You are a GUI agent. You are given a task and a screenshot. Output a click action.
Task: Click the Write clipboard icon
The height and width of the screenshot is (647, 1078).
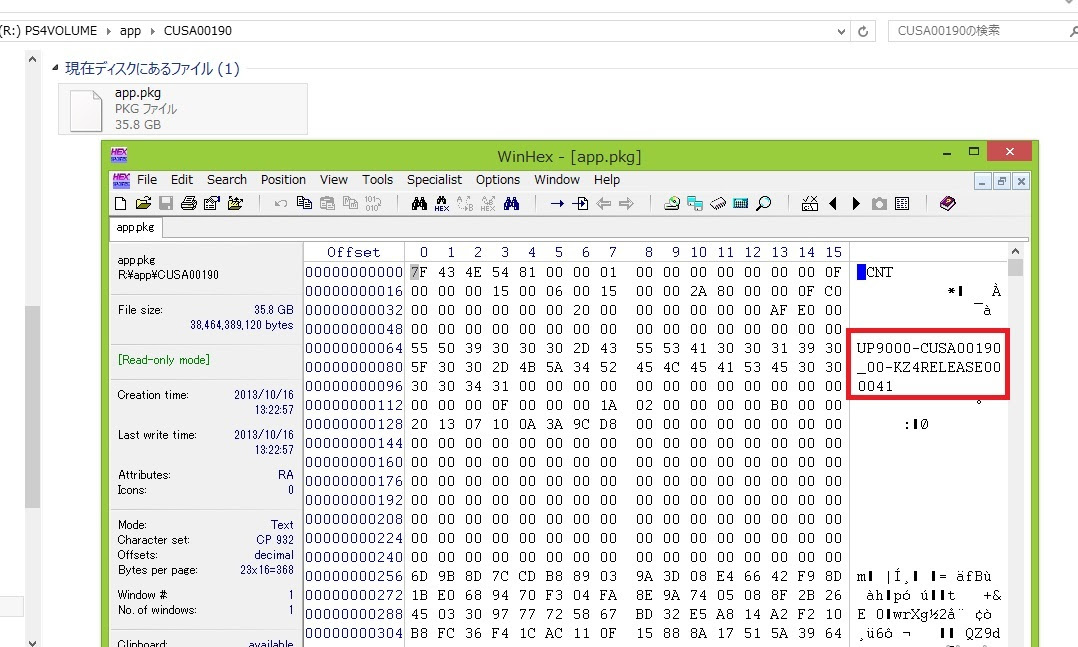point(350,204)
